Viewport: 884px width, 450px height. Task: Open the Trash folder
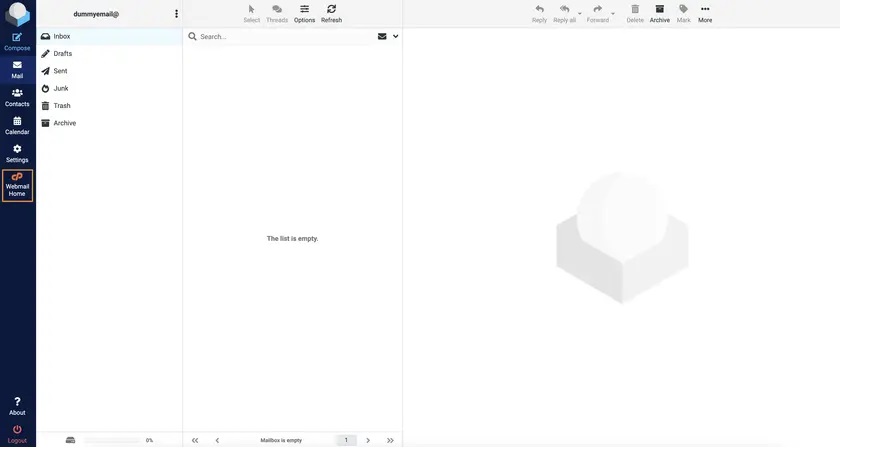62,106
